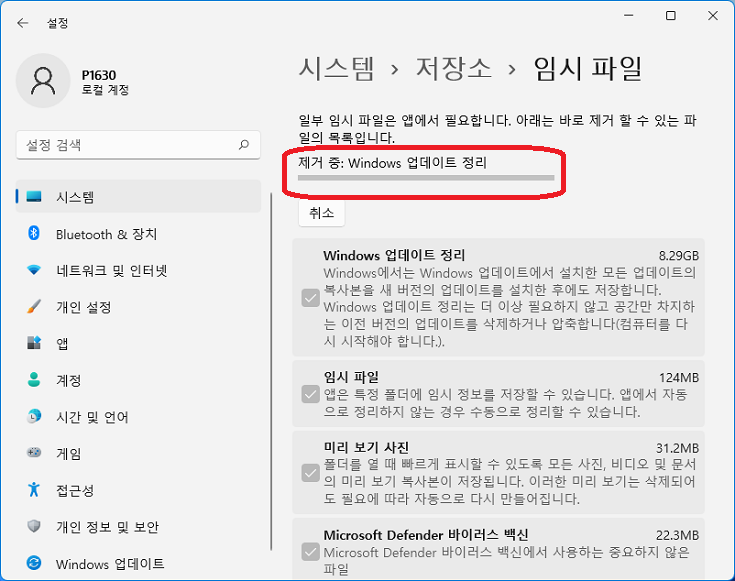Click the 로컬 계정 label
Screen dimensions: 735x581
tap(105, 90)
